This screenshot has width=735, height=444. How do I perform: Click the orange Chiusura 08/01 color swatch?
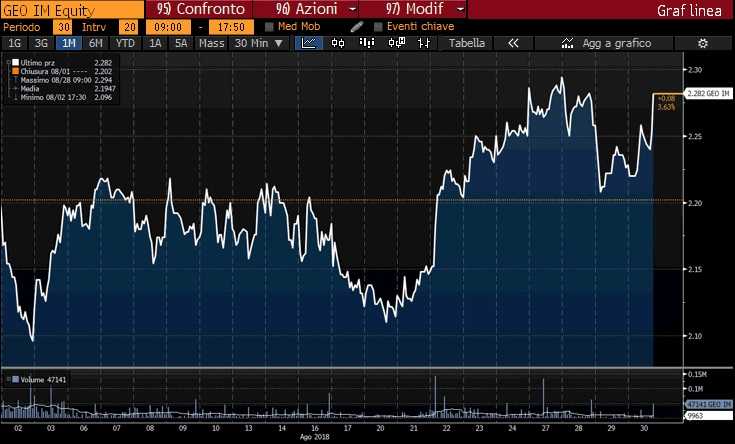15,71
